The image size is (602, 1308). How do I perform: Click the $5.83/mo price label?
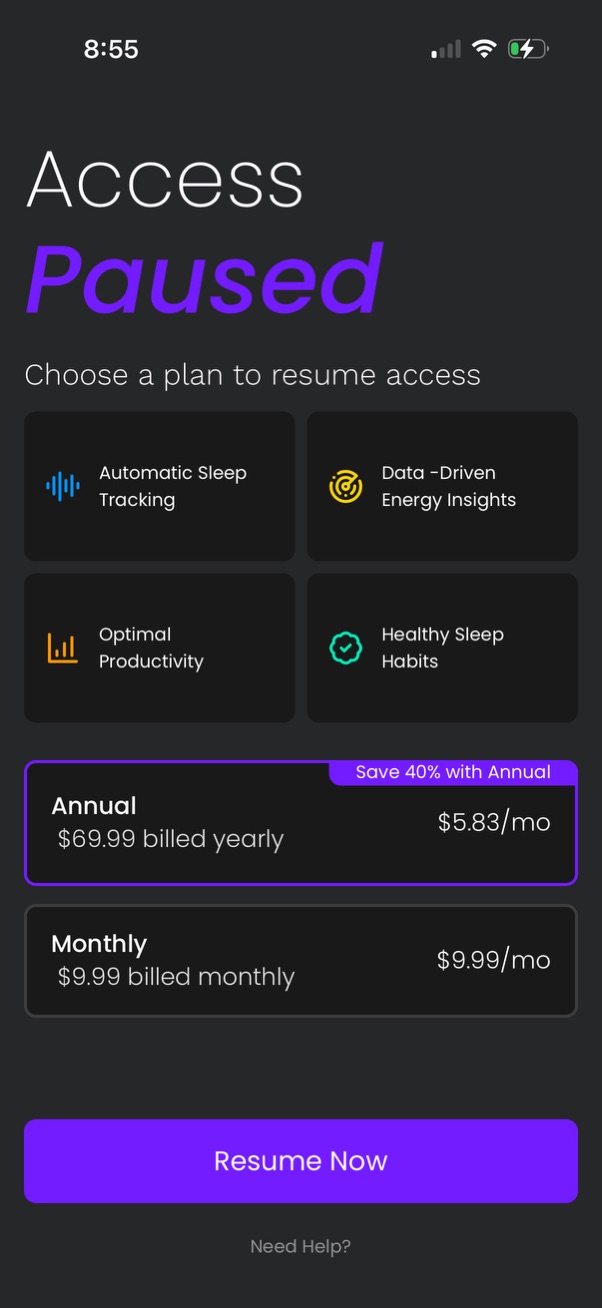click(x=494, y=822)
